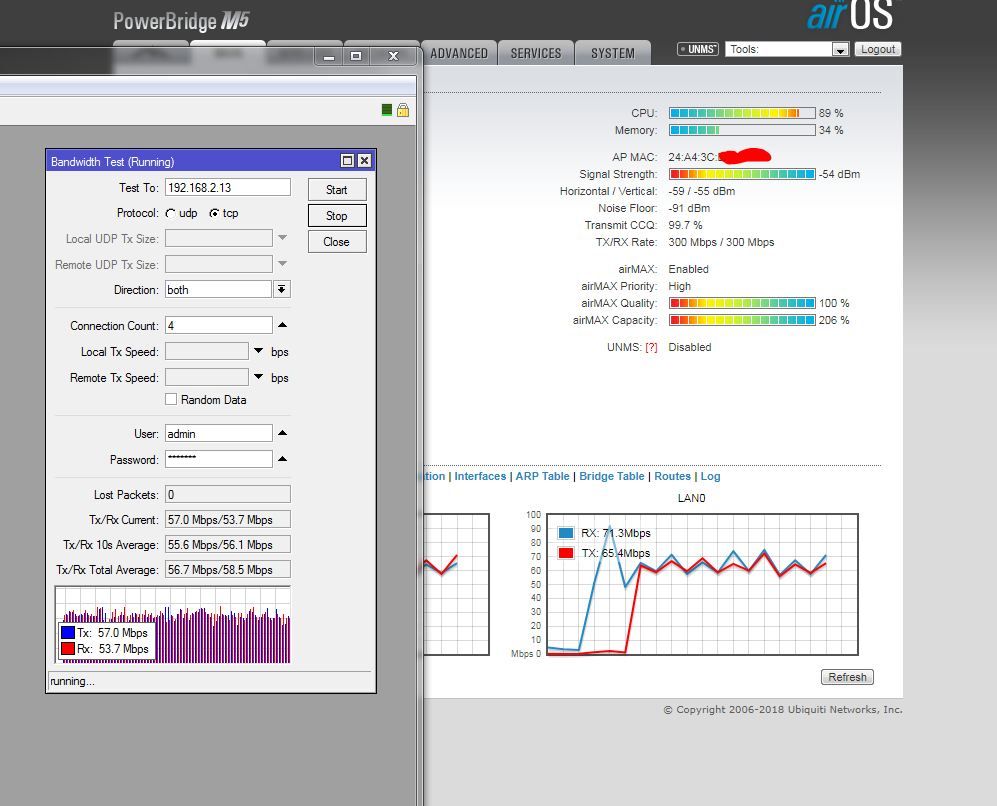The image size is (997, 806).
Task: Click the "-59 / -55 dBm" value
Action: (701, 191)
